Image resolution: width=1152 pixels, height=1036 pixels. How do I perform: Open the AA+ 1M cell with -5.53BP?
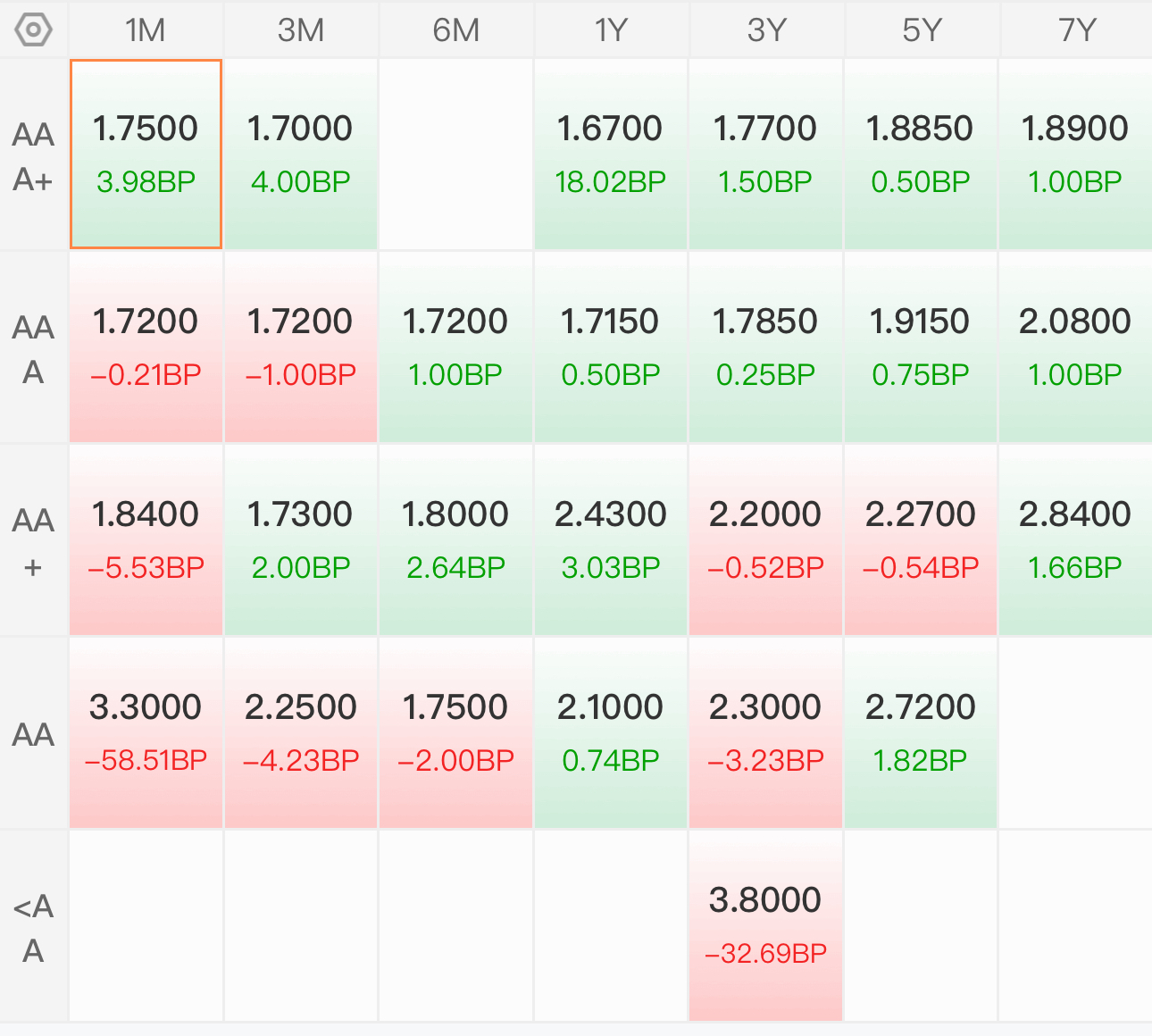tap(146, 539)
